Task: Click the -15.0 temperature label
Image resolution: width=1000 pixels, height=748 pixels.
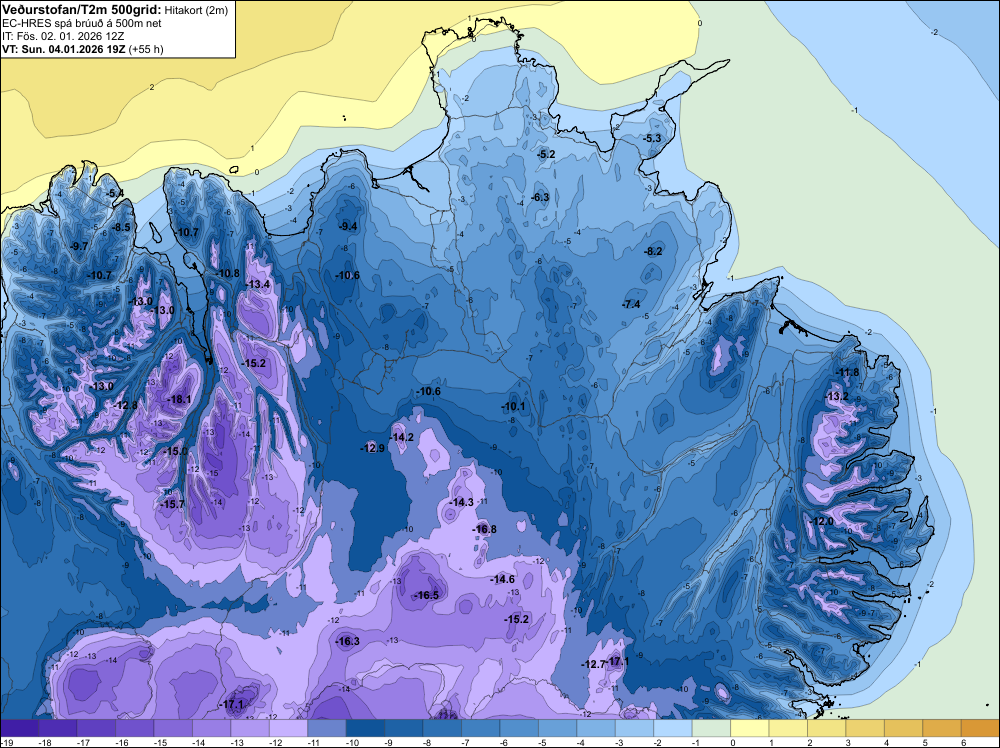Action: click(176, 451)
